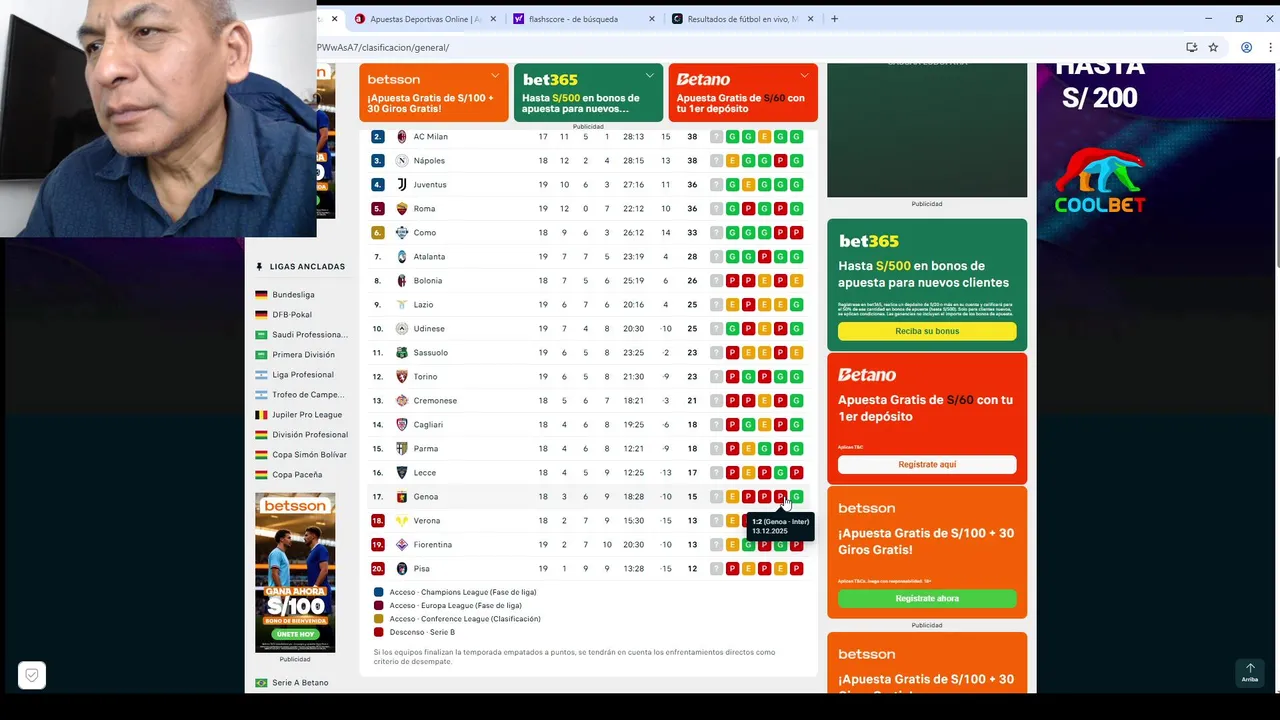The image size is (1280, 720).
Task: Click the Lecce club crest
Action: 402,473
